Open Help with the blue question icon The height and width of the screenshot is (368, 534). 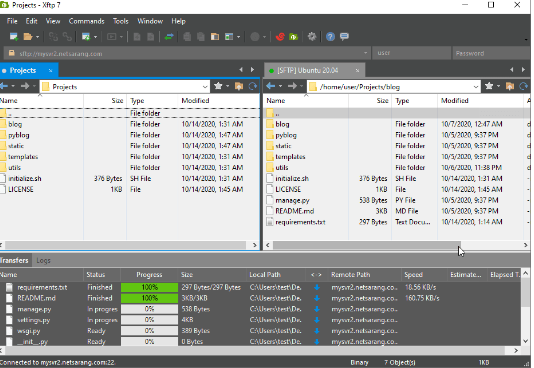pos(330,36)
